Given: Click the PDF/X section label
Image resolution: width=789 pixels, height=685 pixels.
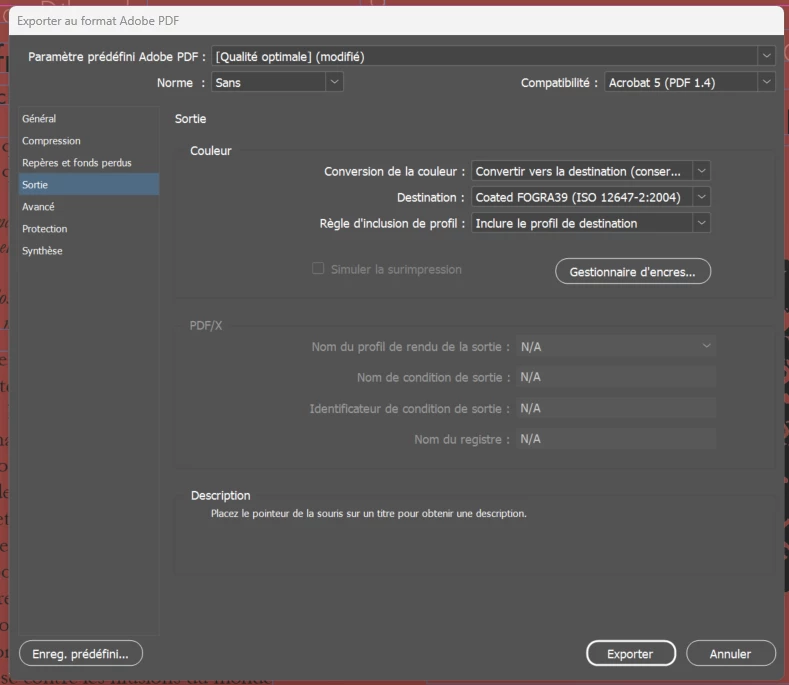Looking at the screenshot, I should click(x=206, y=326).
